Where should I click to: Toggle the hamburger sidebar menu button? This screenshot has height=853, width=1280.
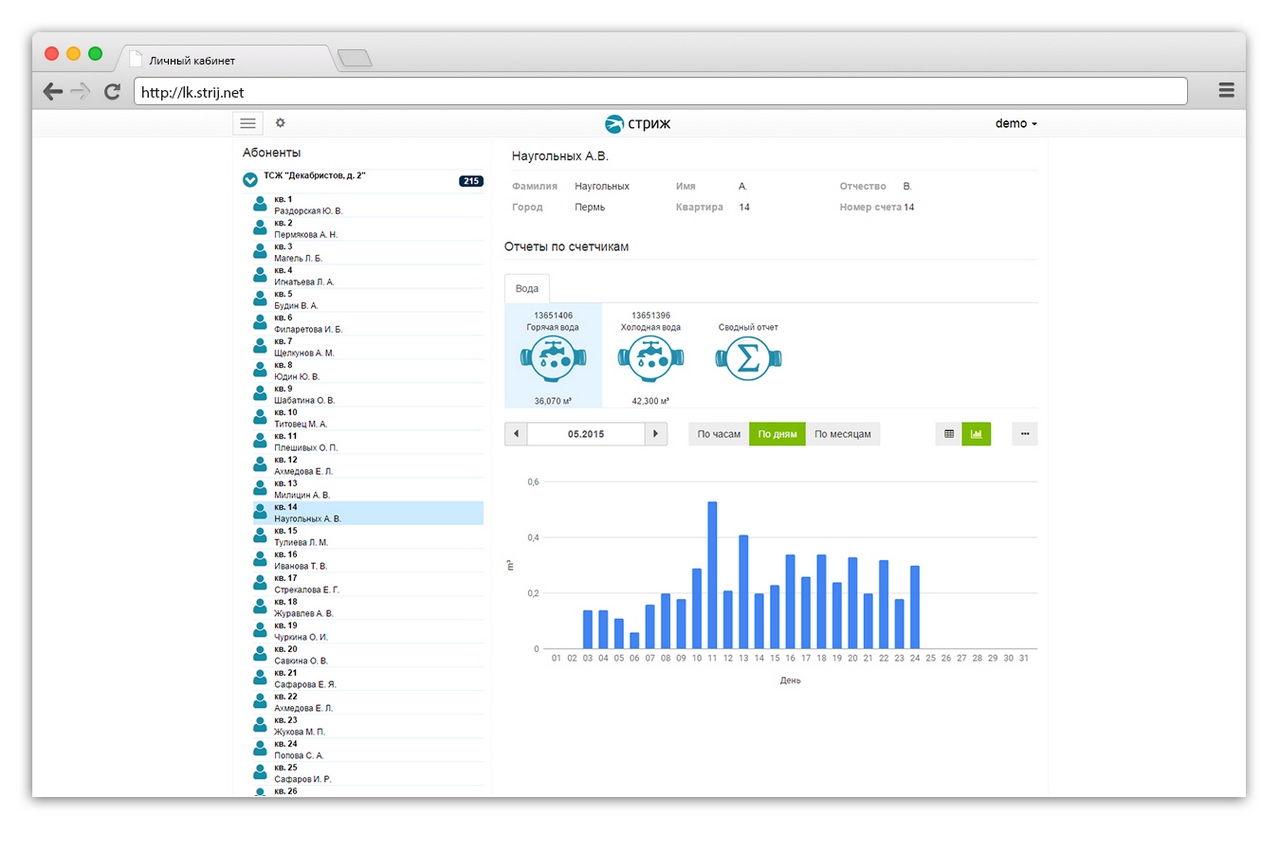(x=248, y=123)
